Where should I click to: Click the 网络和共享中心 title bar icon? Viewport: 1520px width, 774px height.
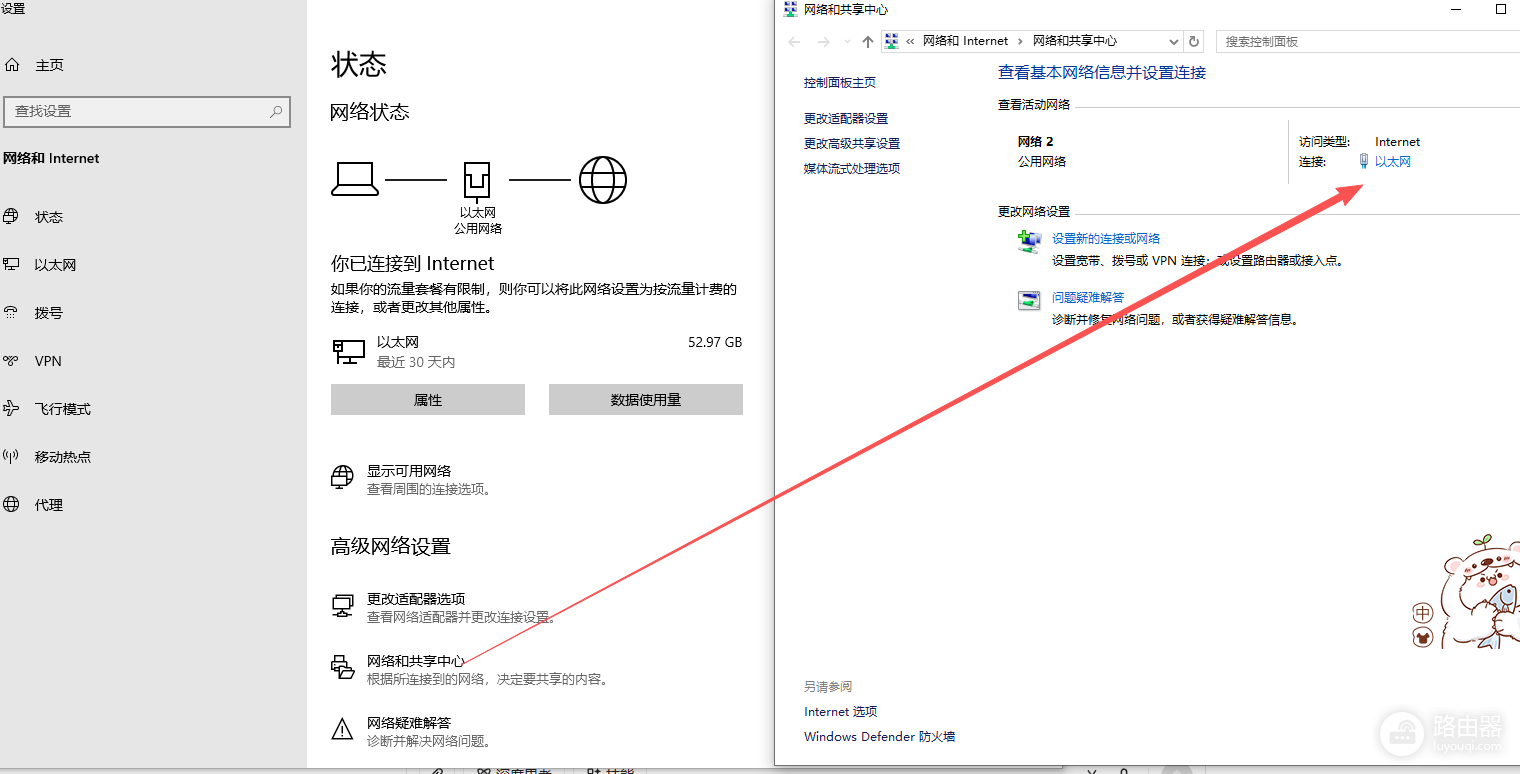[x=790, y=9]
